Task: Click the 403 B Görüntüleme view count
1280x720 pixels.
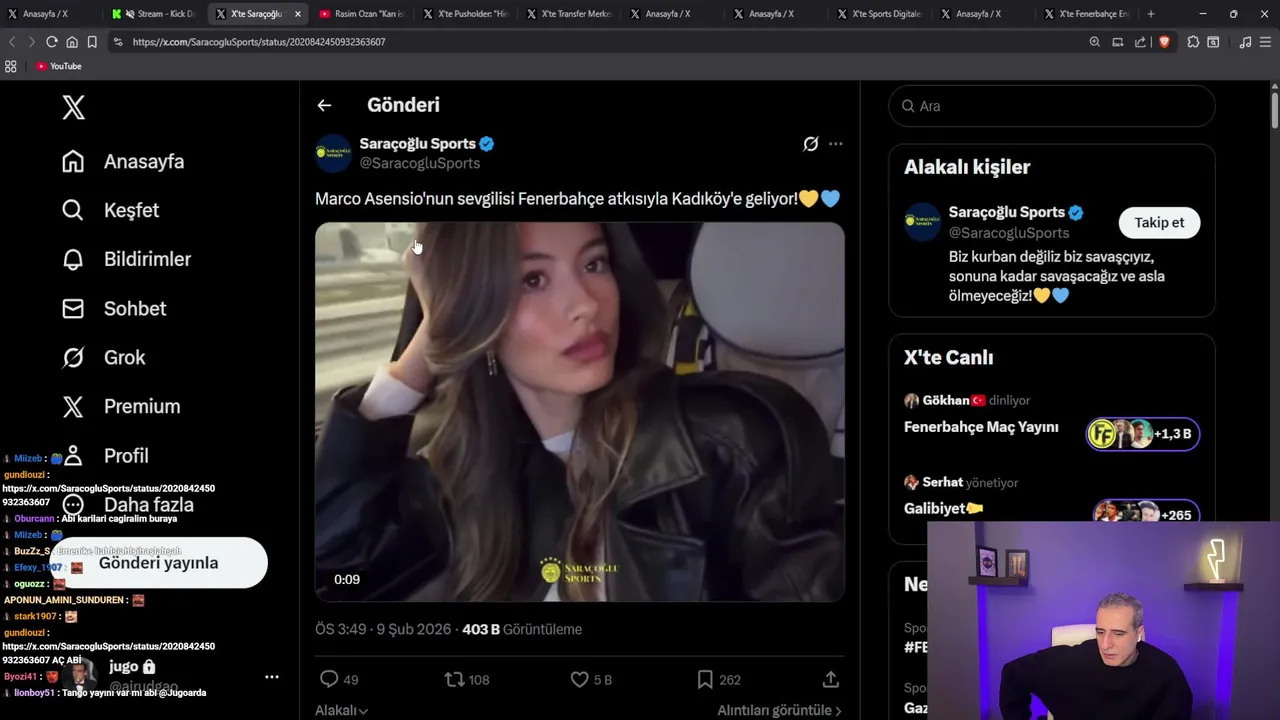Action: [522, 629]
